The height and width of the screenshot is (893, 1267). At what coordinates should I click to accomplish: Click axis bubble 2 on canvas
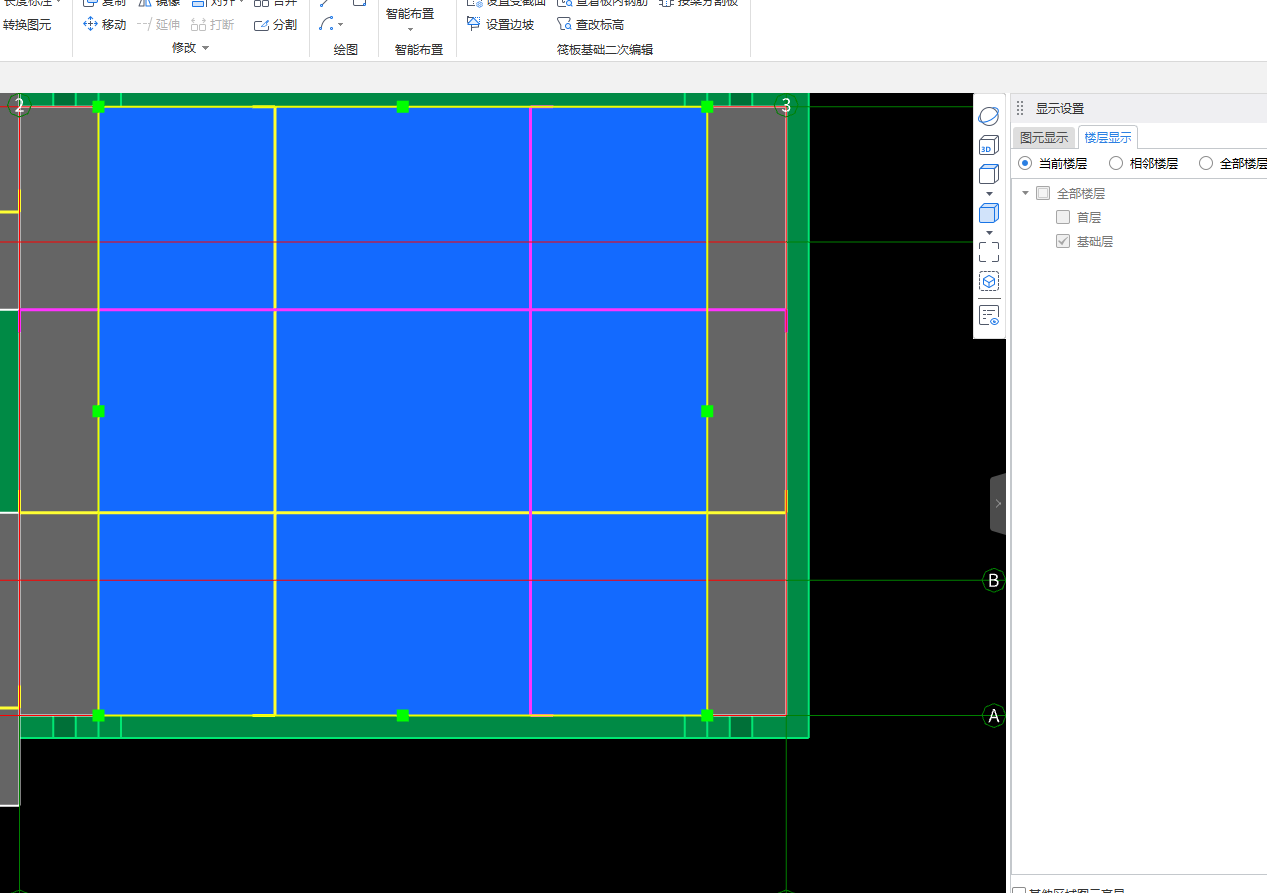pos(19,105)
